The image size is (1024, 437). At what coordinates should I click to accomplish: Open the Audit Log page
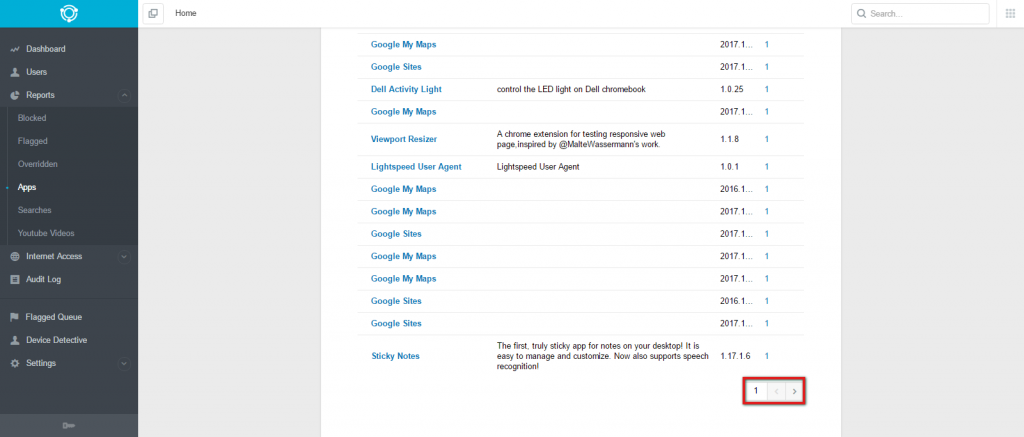44,280
